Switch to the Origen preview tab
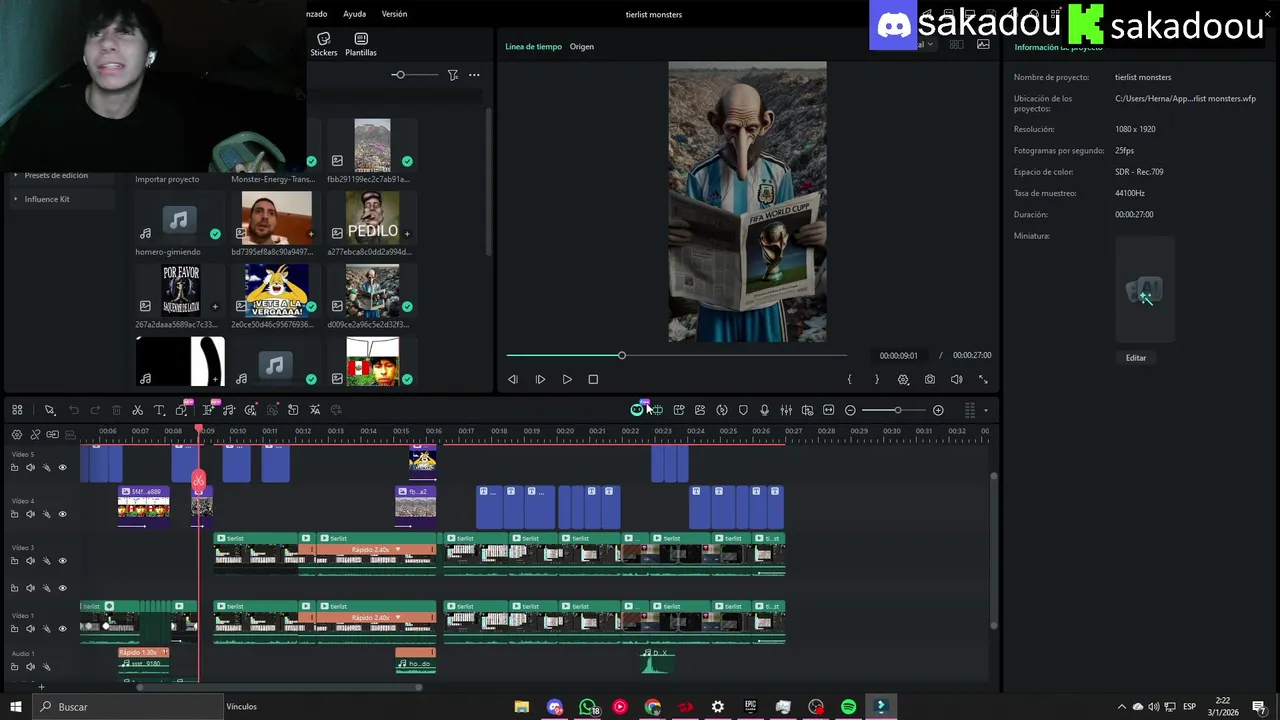Viewport: 1280px width, 720px height. pos(582,46)
